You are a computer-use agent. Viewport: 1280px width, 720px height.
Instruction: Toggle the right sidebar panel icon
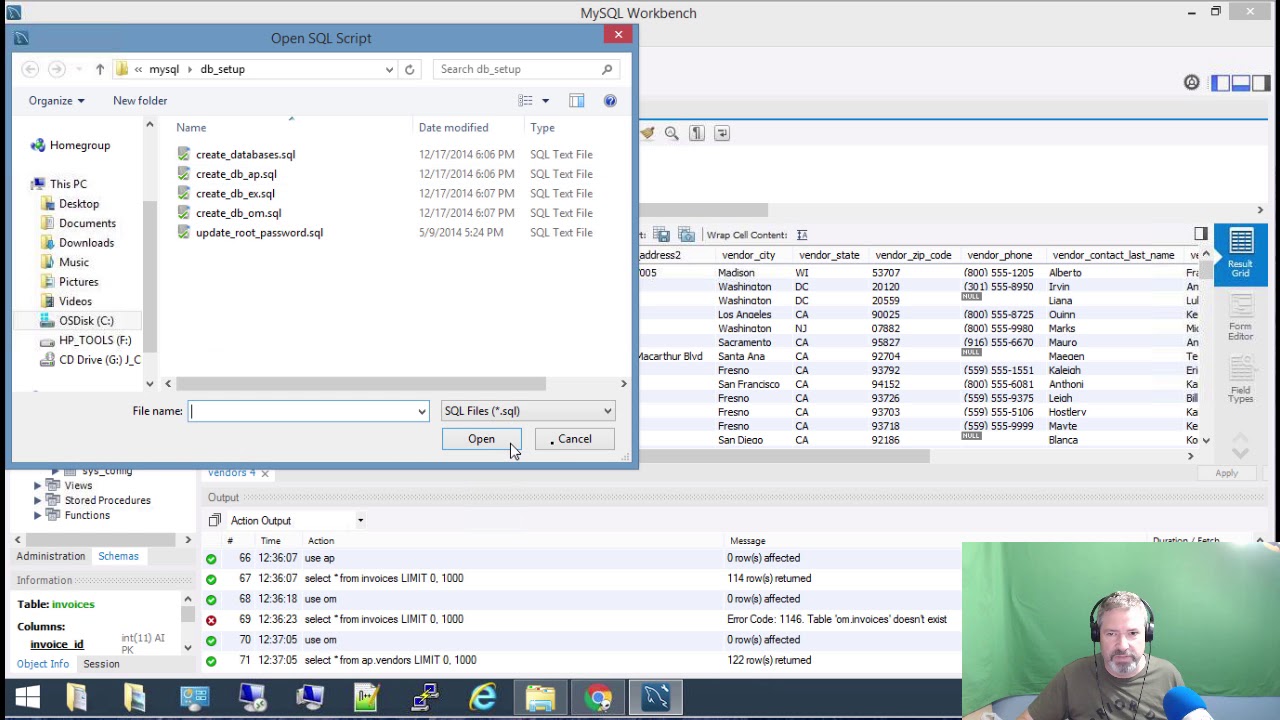pyautogui.click(x=1261, y=83)
